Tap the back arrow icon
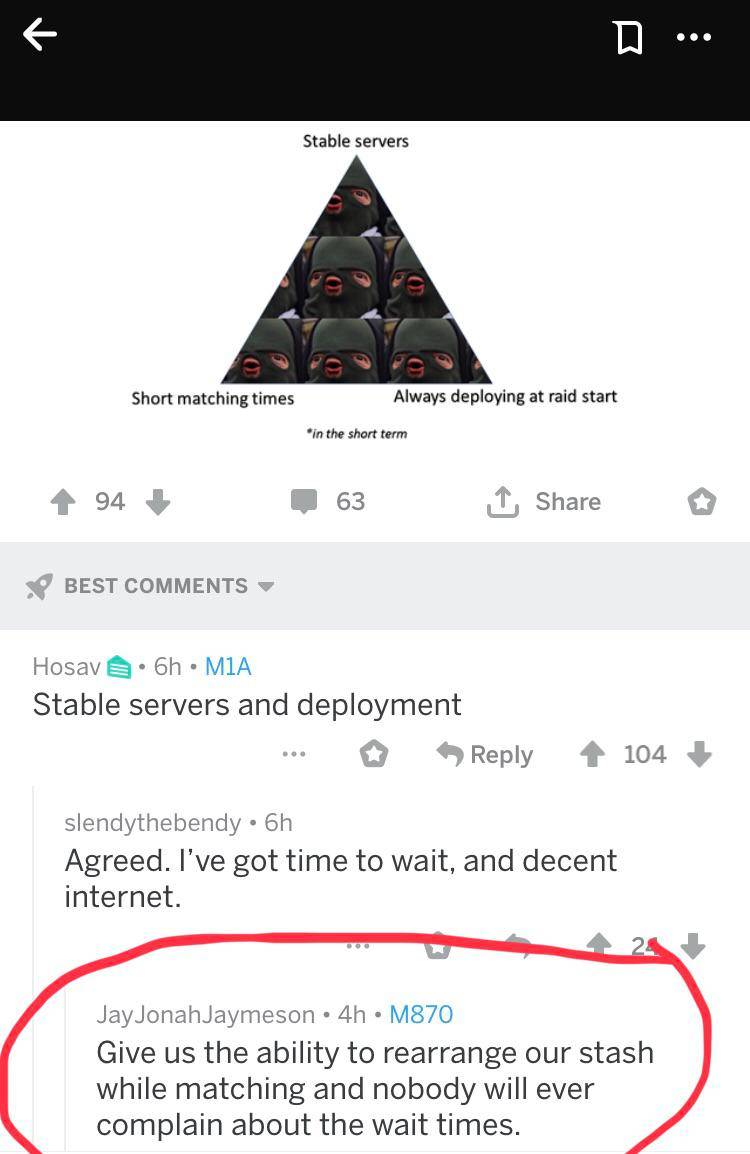This screenshot has width=750, height=1154. pos(40,35)
